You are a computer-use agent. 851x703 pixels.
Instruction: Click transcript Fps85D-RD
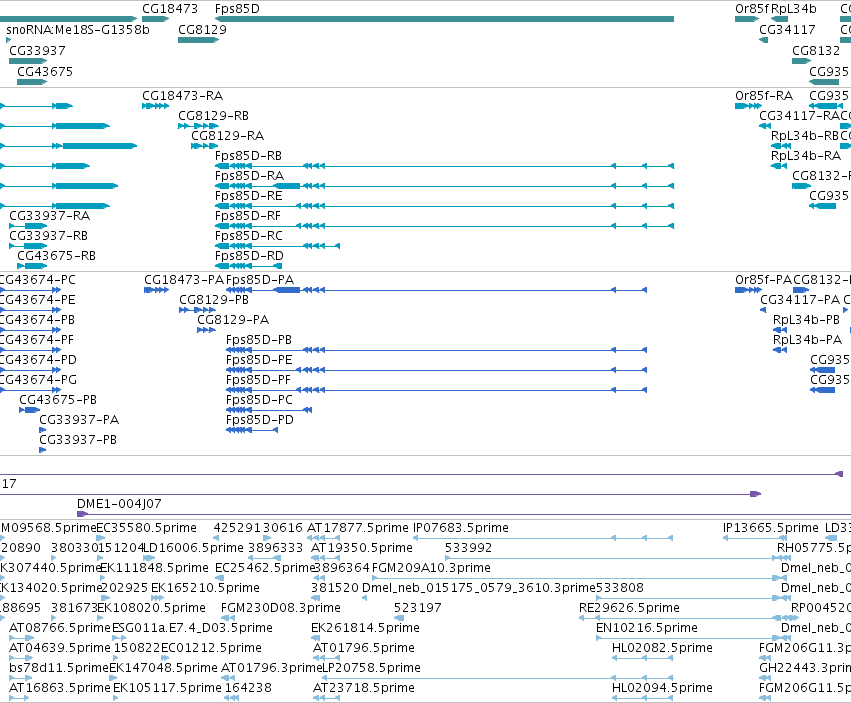coord(249,256)
